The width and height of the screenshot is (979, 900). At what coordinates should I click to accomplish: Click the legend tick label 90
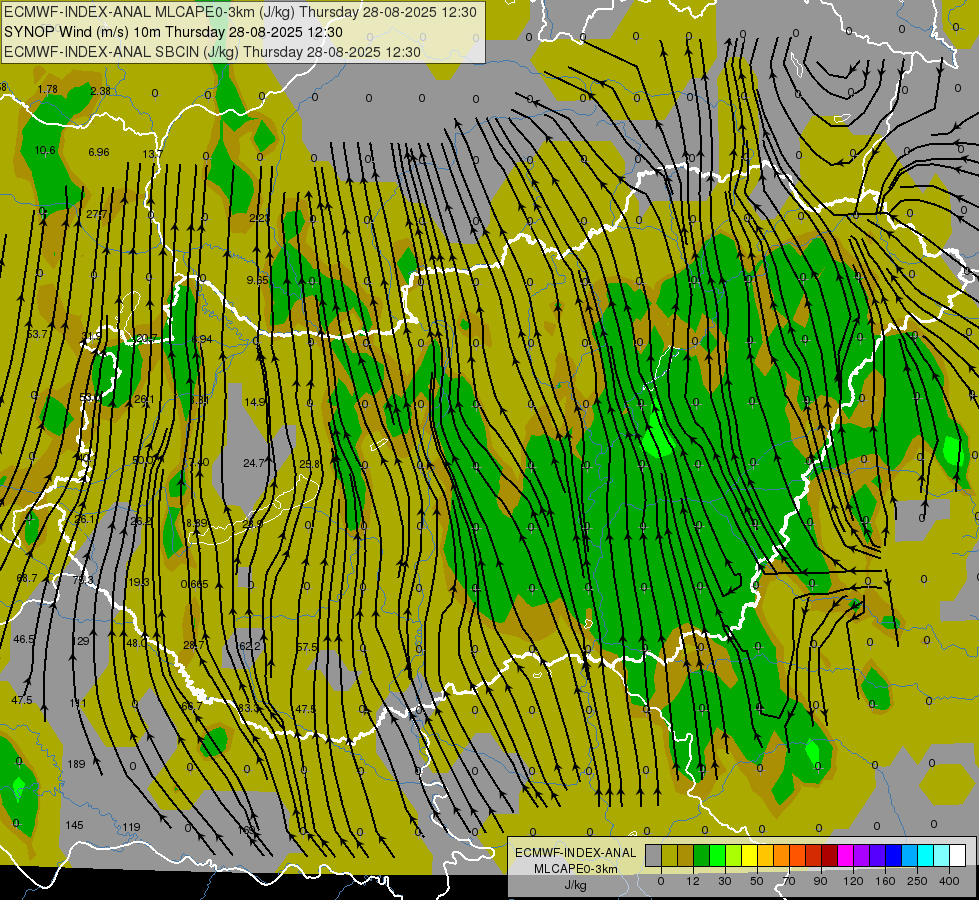[x=820, y=881]
